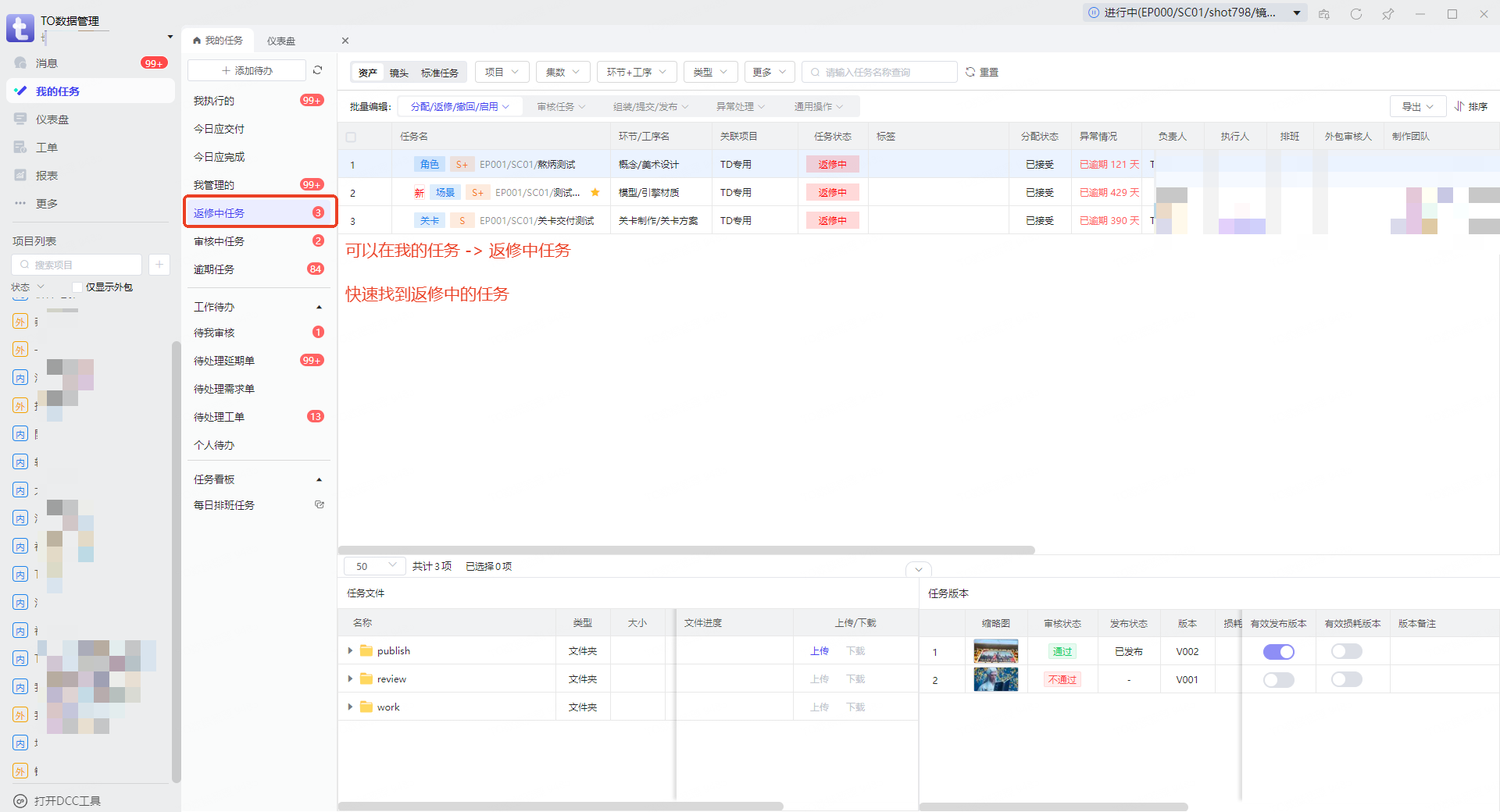Switch to the 我的任务 tab
The width and height of the screenshot is (1500, 812).
point(218,41)
